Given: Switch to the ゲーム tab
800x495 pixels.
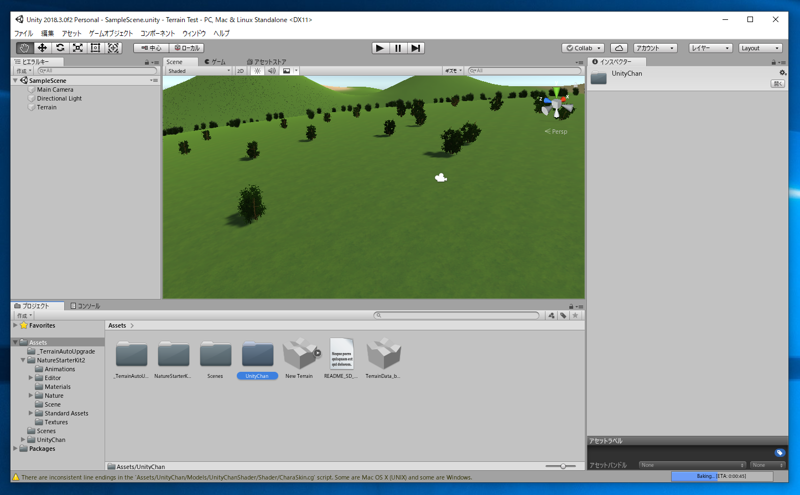Looking at the screenshot, I should point(215,62).
